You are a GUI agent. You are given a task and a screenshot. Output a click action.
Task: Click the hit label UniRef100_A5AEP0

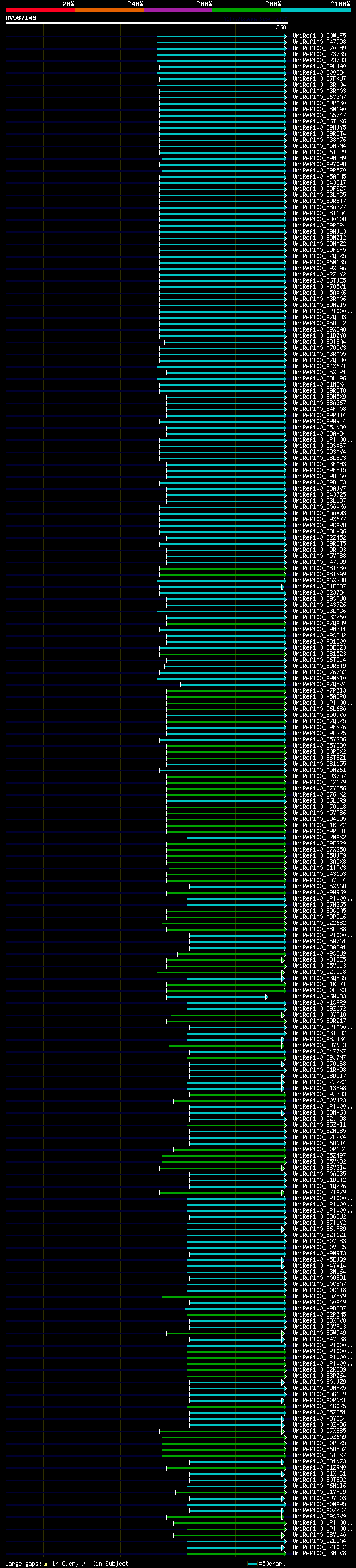tap(319, 696)
